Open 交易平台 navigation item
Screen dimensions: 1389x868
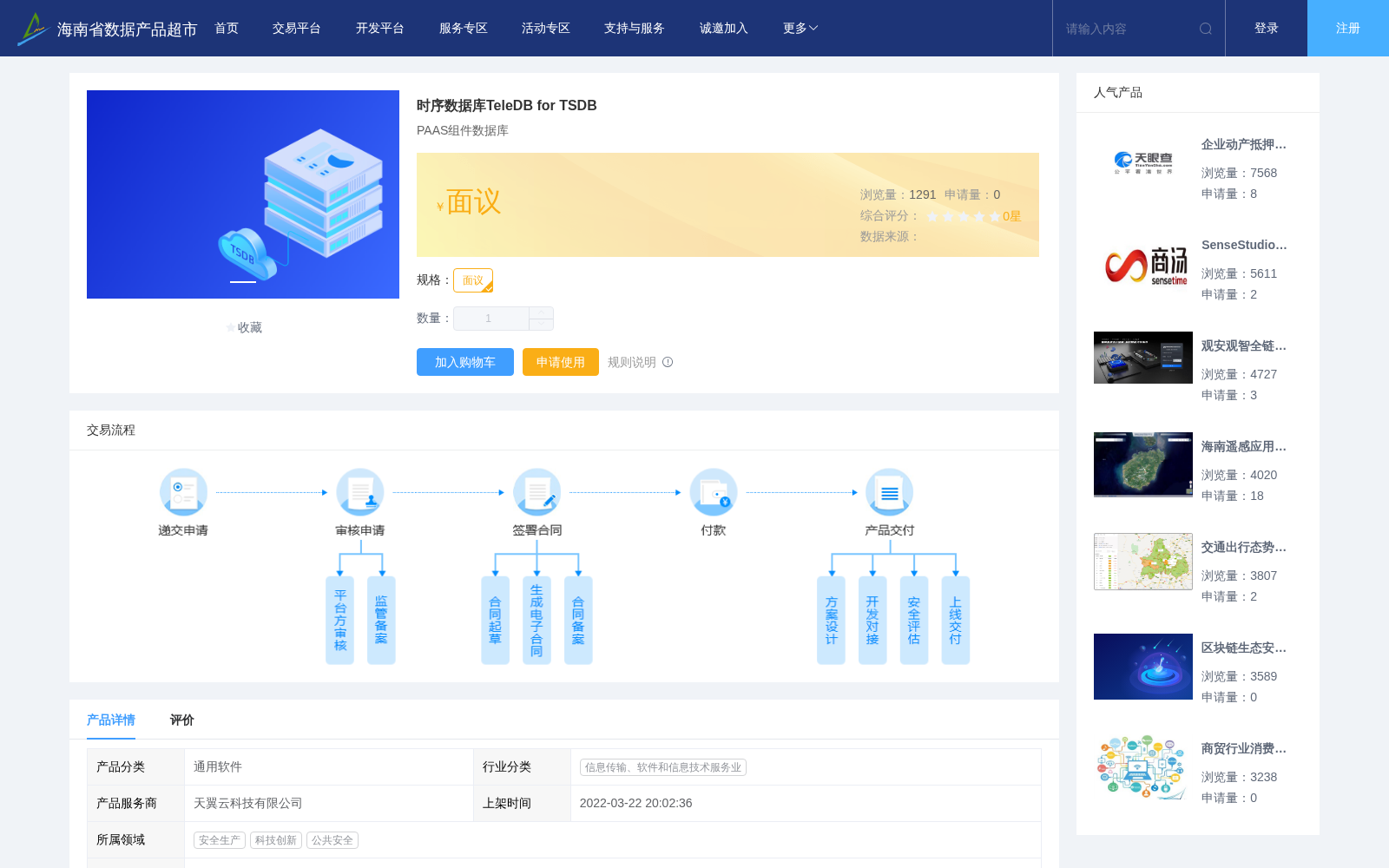(x=297, y=29)
